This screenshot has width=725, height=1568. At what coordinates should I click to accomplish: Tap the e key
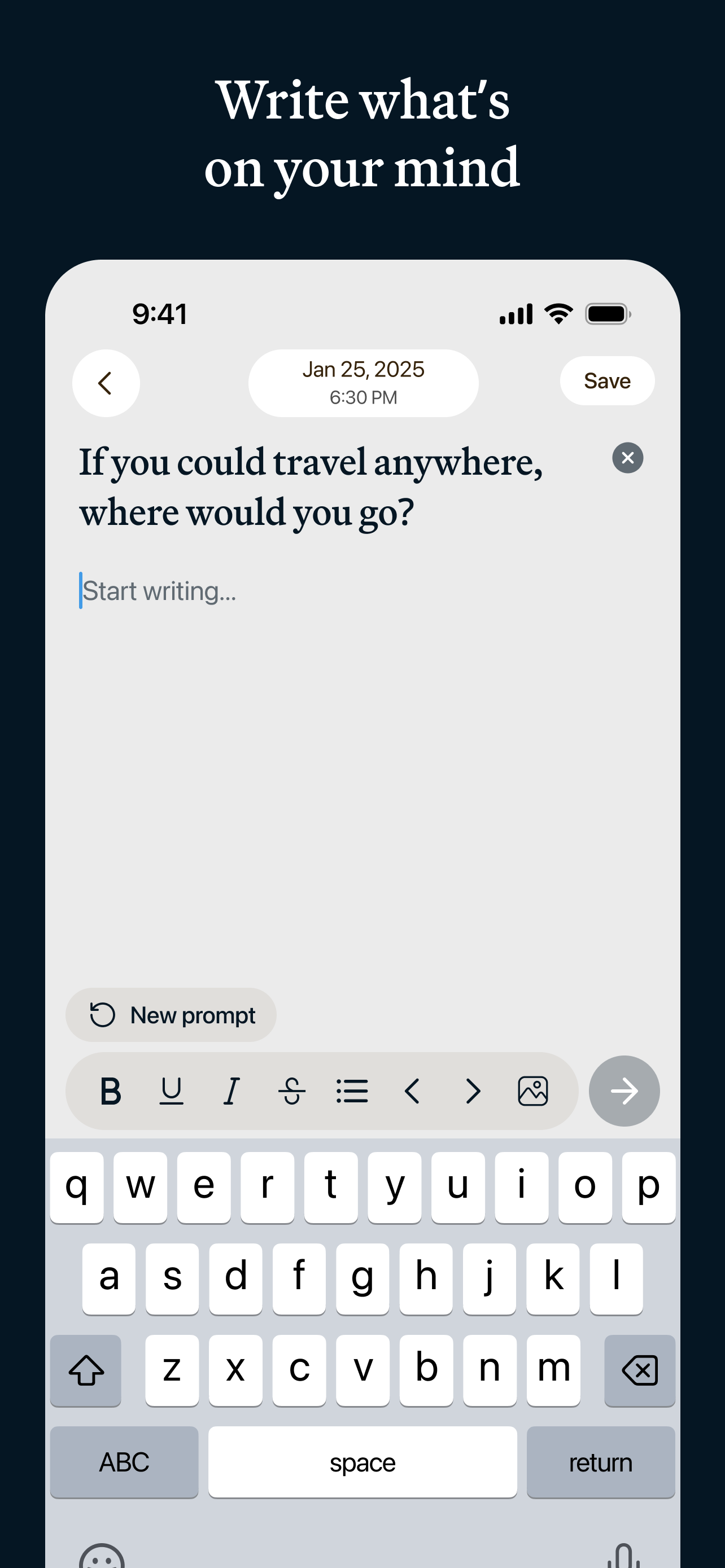204,1187
